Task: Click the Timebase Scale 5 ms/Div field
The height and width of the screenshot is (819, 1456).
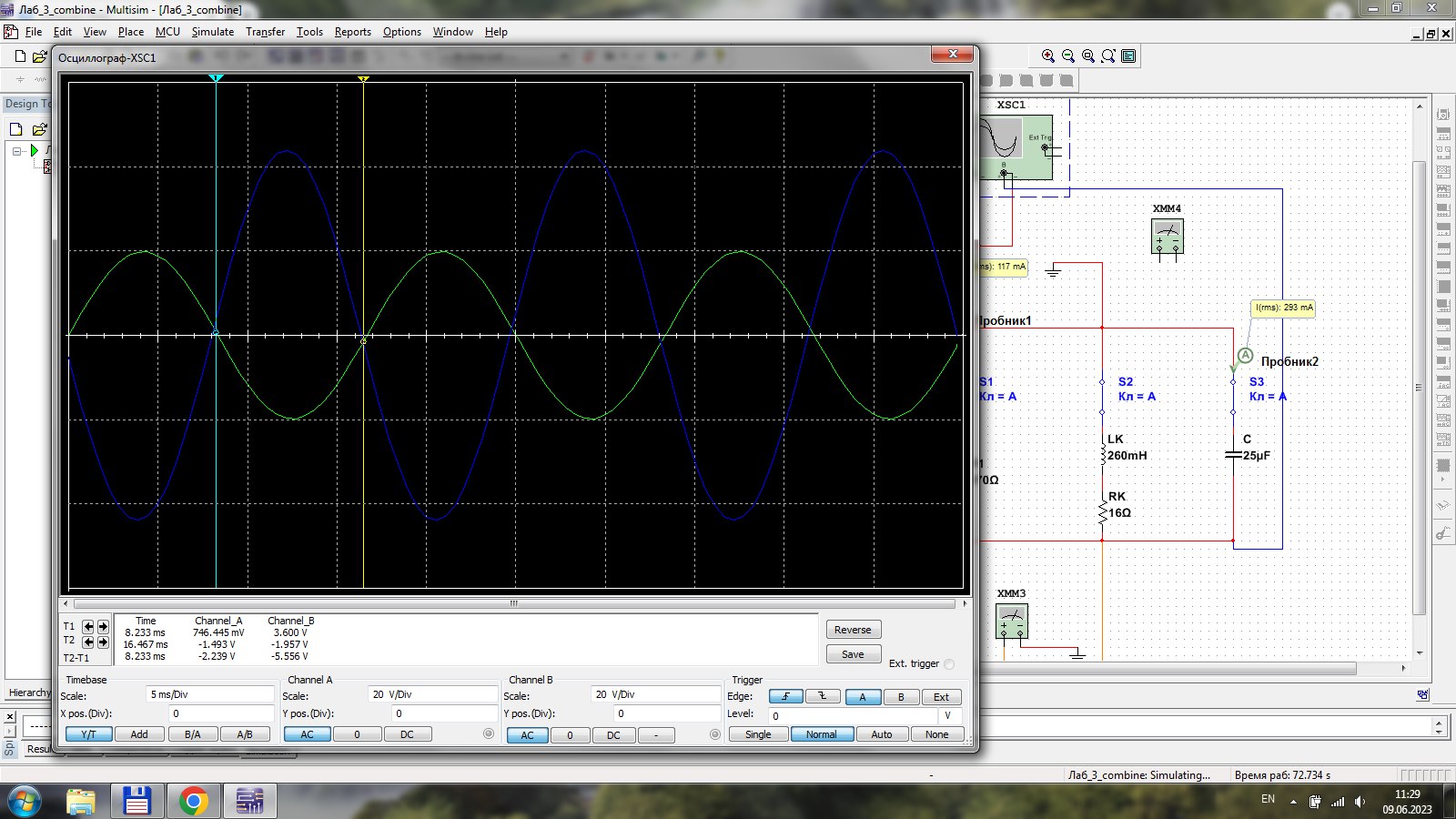Action: click(x=210, y=694)
